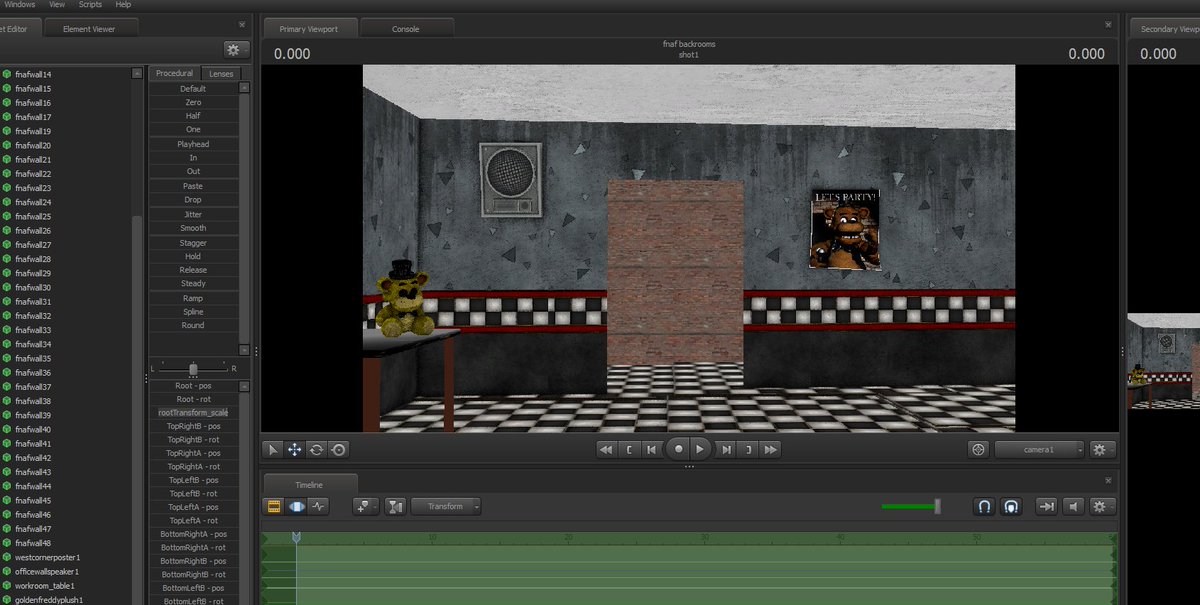Apply the Default procedural preset
Image resolution: width=1200 pixels, height=605 pixels.
[x=193, y=89]
